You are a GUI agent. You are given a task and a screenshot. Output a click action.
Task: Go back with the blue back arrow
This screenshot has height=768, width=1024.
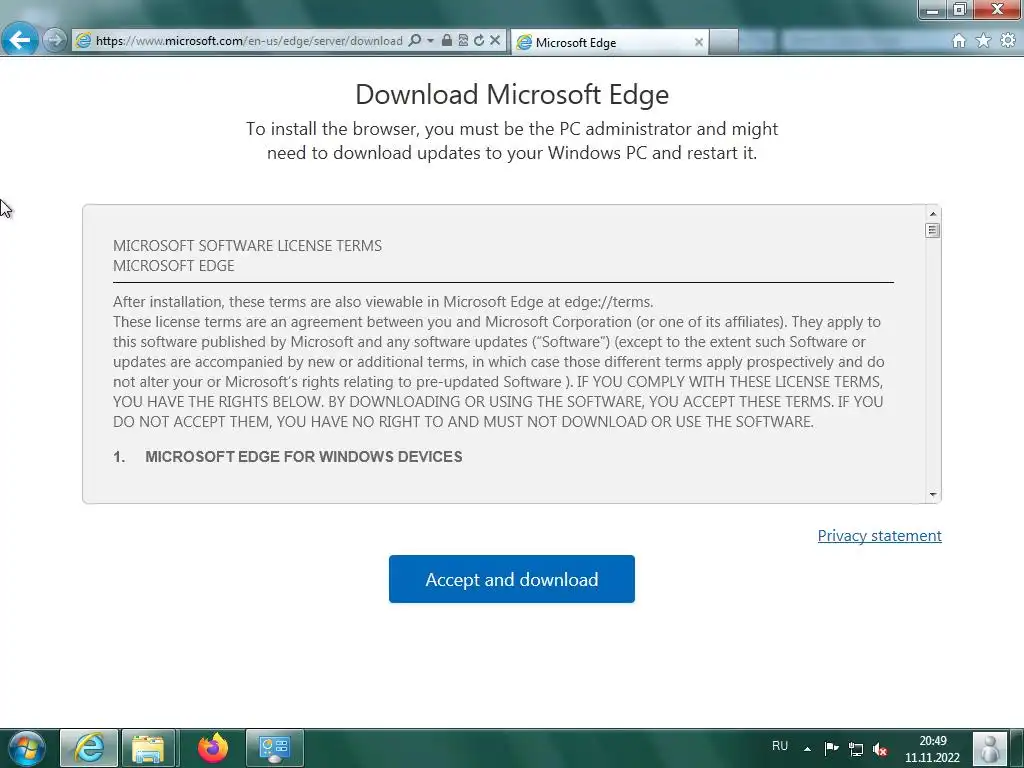click(x=20, y=40)
